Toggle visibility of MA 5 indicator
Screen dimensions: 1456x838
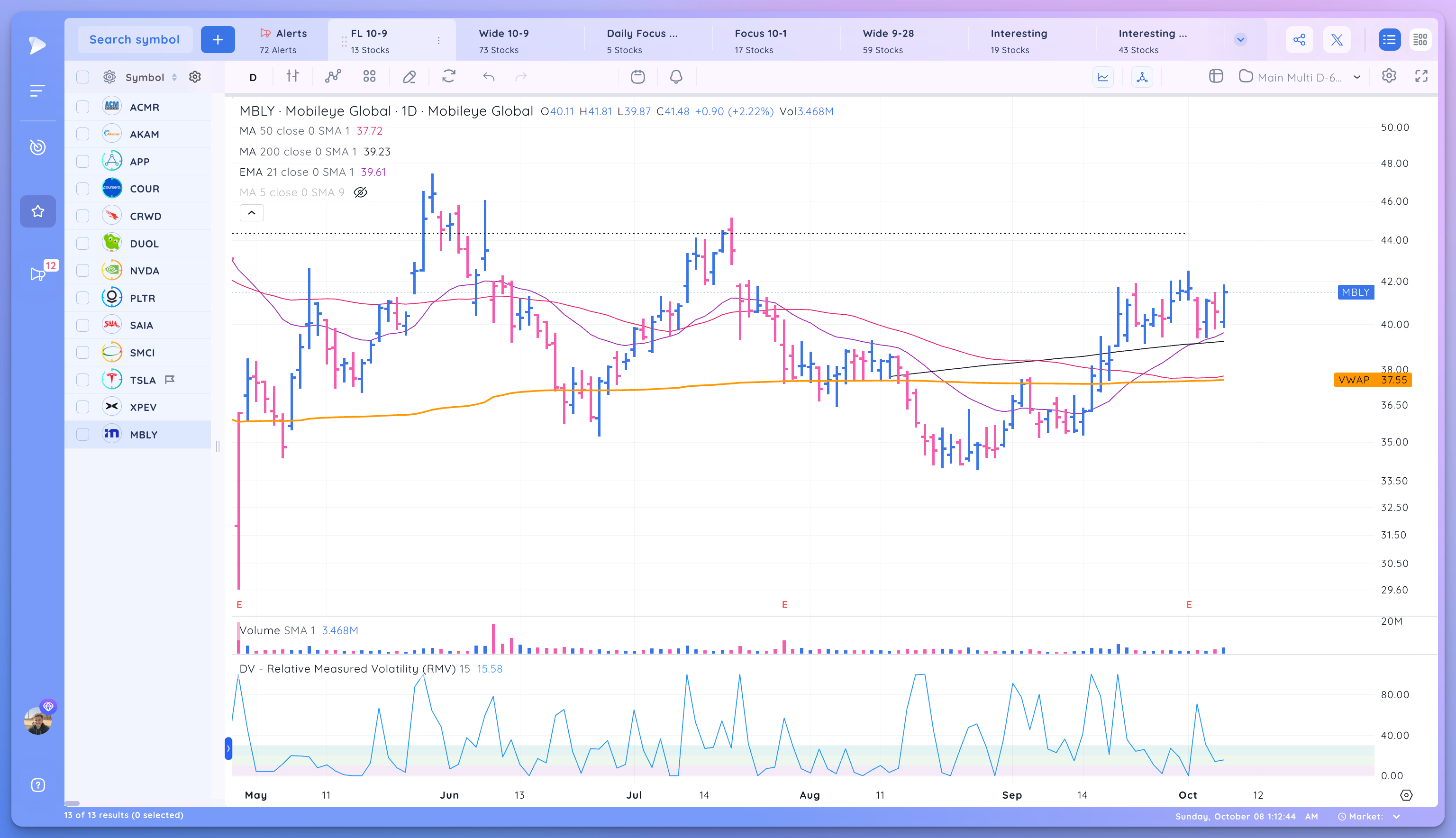[x=360, y=192]
